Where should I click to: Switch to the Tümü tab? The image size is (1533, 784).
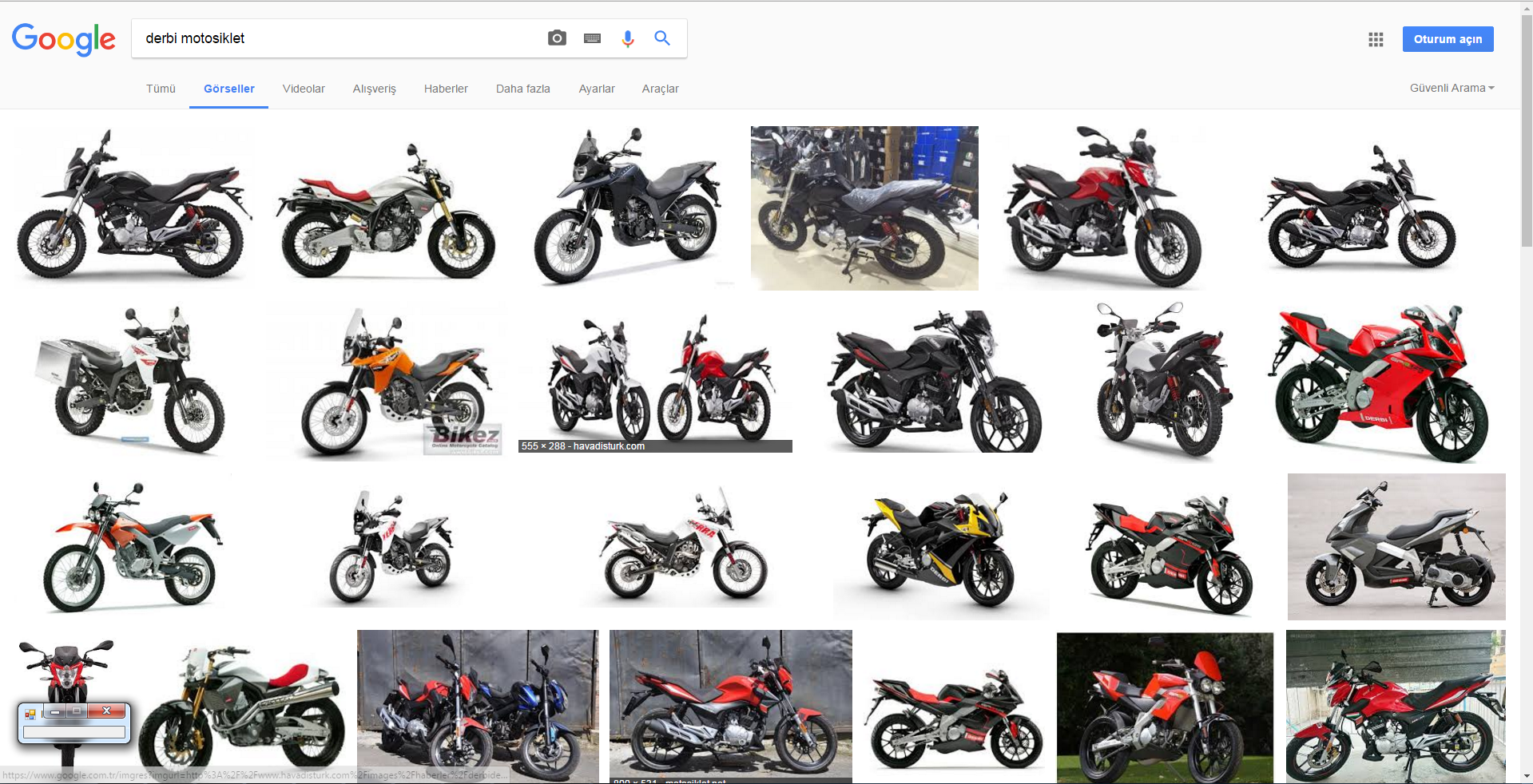161,89
